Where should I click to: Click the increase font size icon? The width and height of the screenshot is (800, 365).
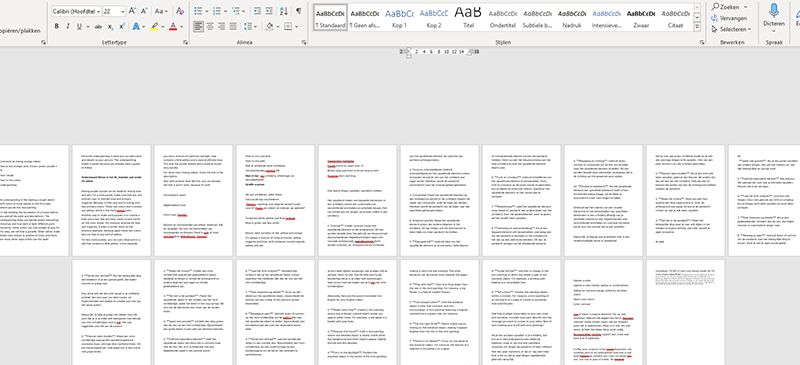click(x=132, y=11)
